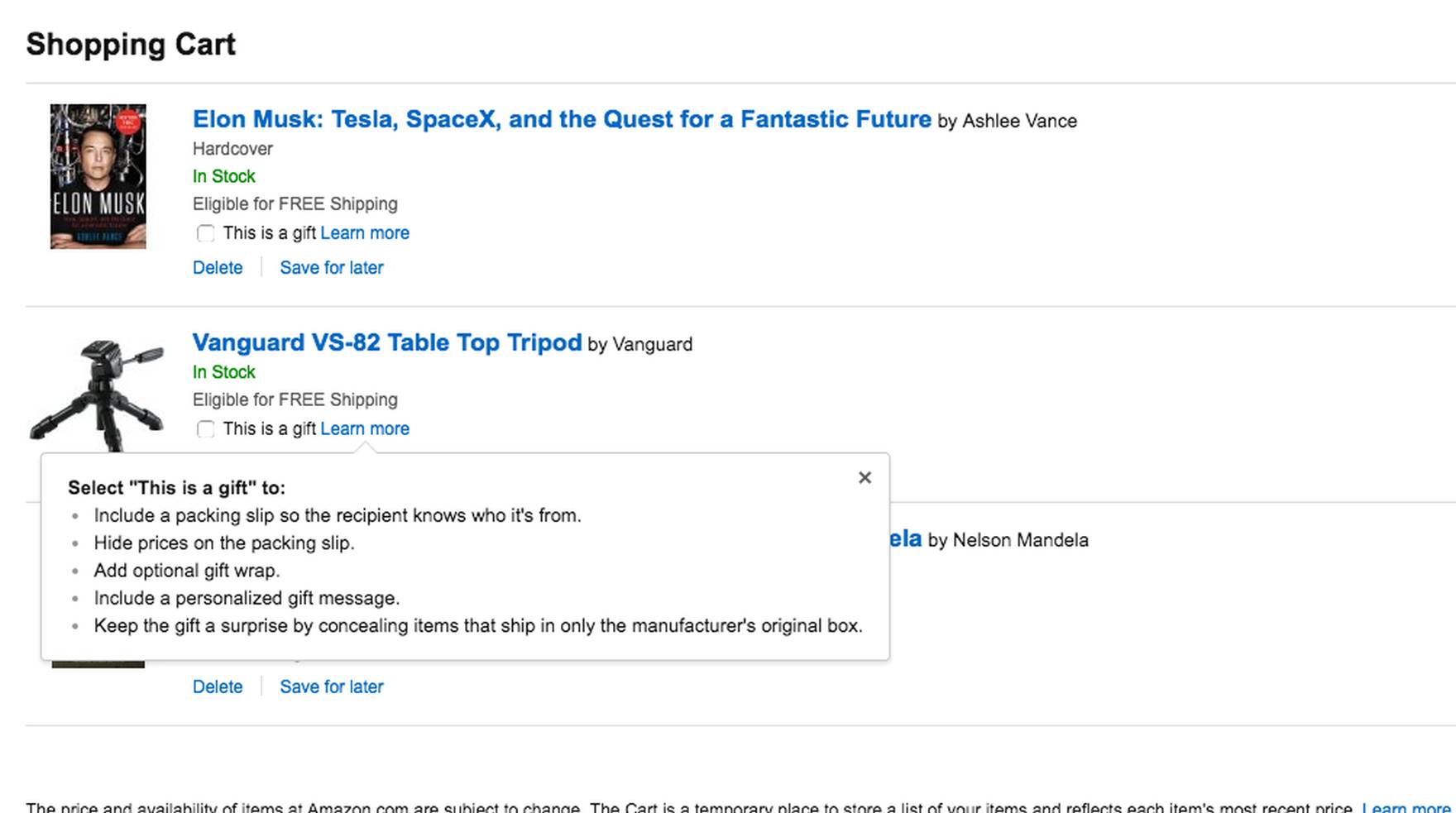Enable 'This is a gift' for Elon Musk book
Screen dimensions: 1456x813
click(x=205, y=233)
